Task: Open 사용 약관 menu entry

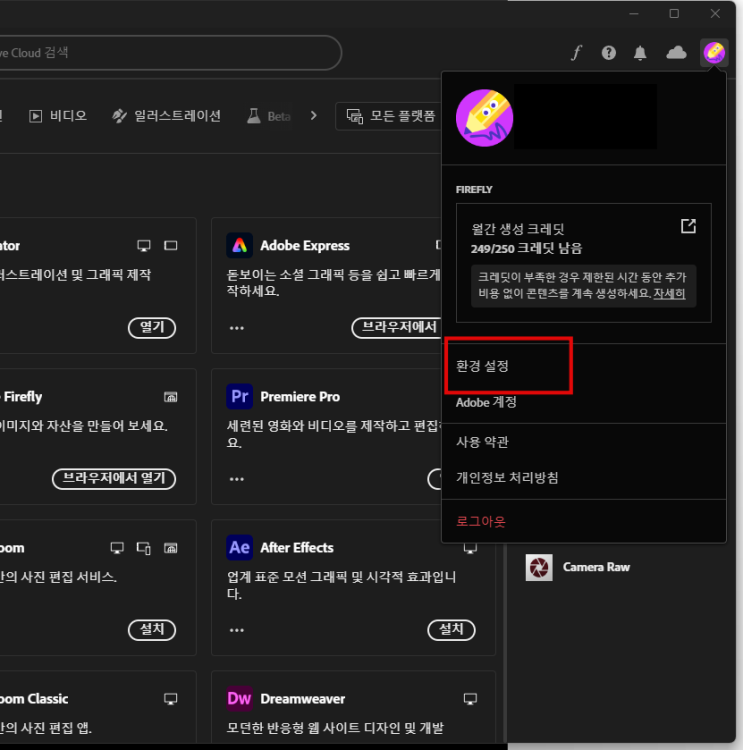Action: [482, 442]
